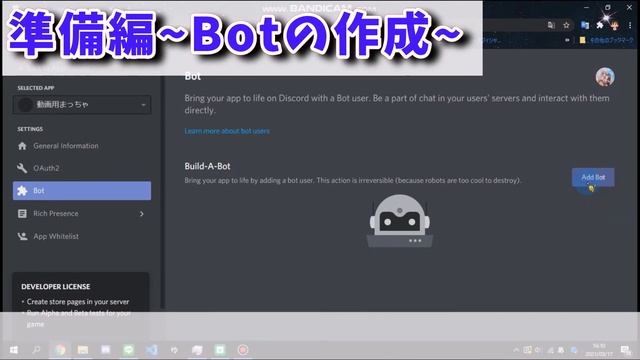Click the taskbar search magnifier icon

pos(37,350)
